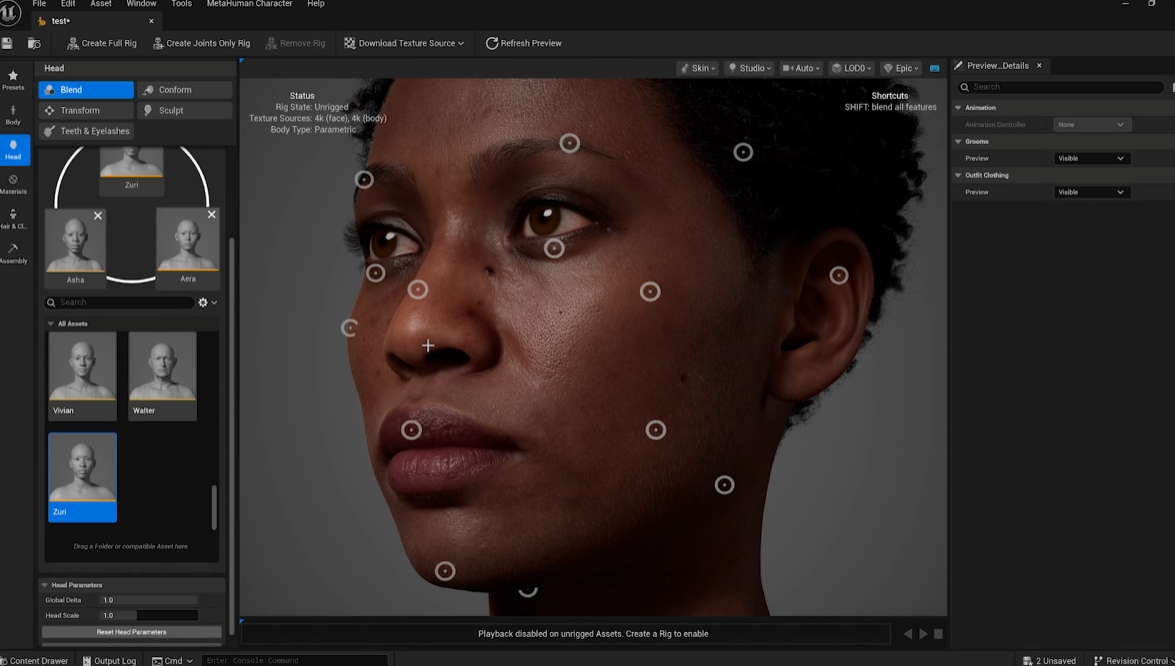Collapse the Animation section
Viewport: 1175px width, 666px height.
point(958,108)
